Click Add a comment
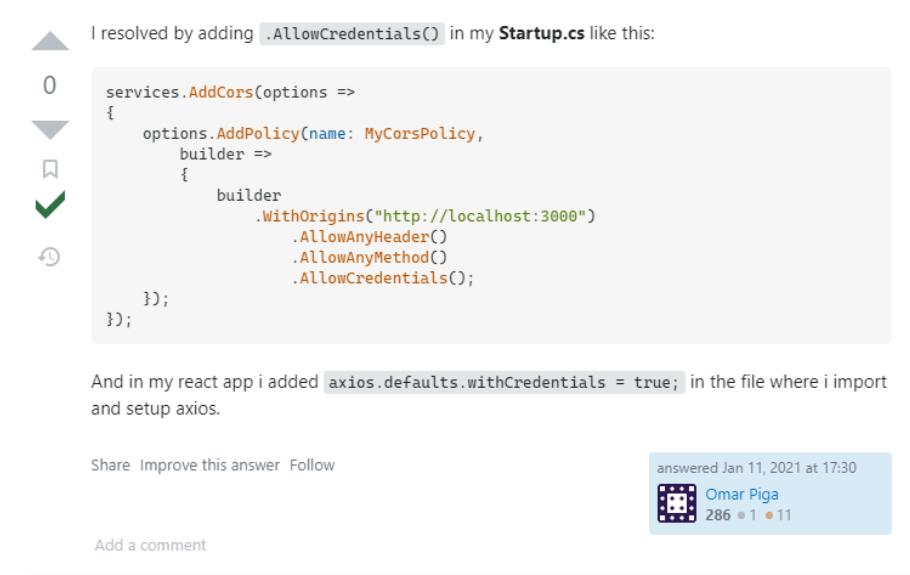The width and height of the screenshot is (910, 575). [150, 545]
